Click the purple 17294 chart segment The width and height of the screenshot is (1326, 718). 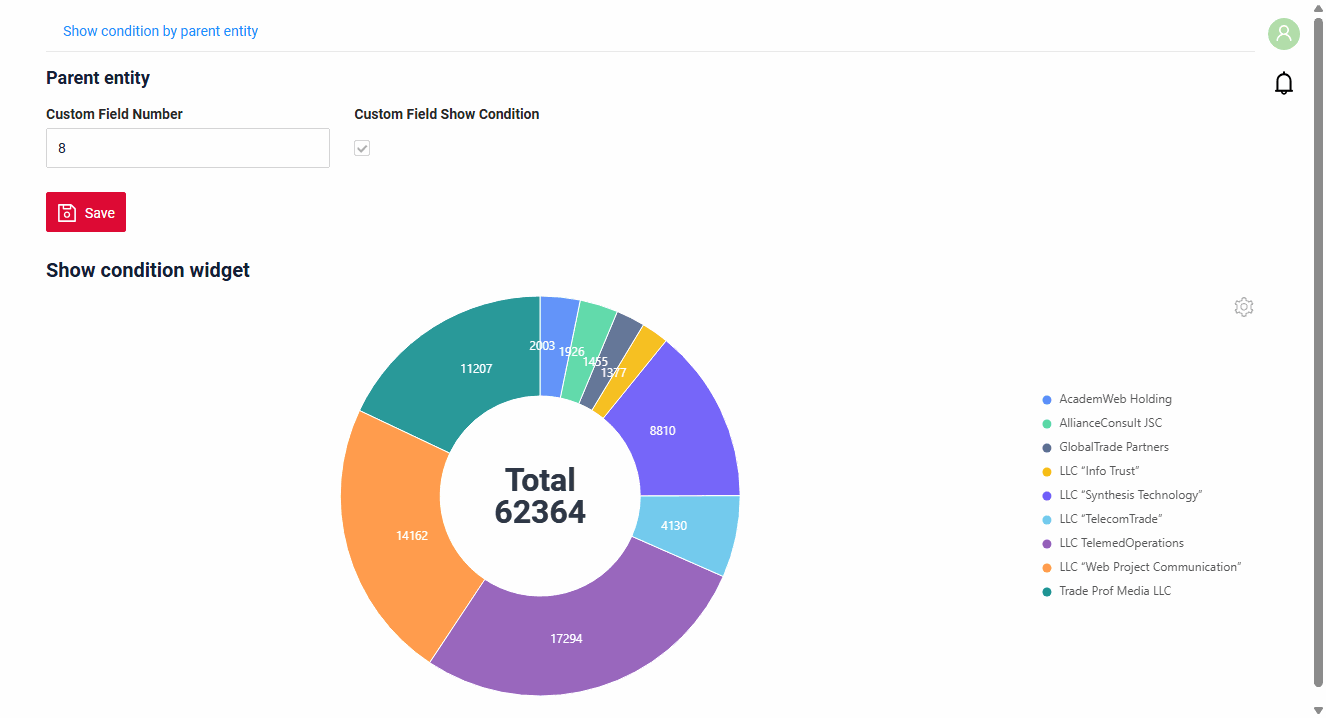(x=566, y=638)
